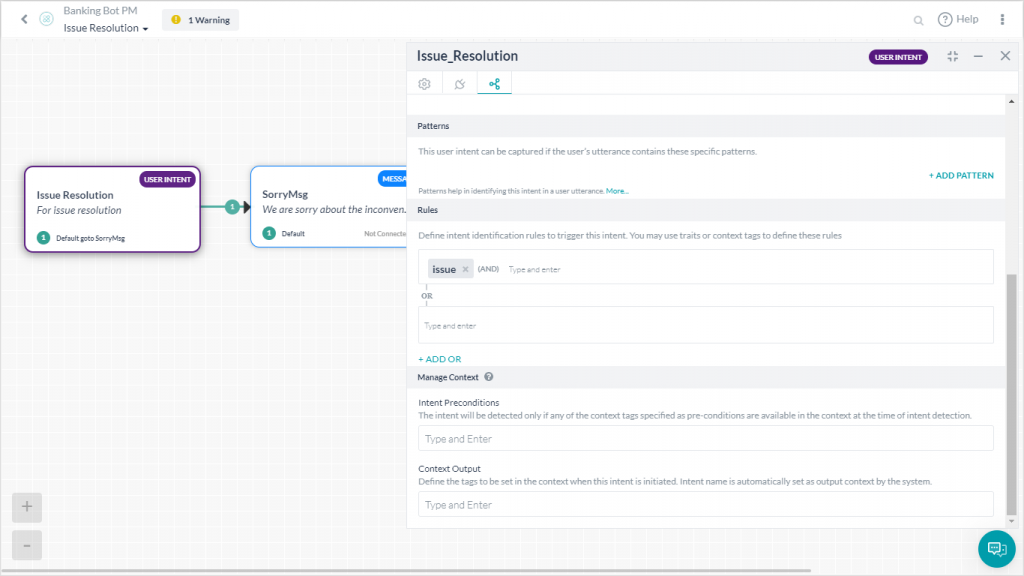This screenshot has height=576, width=1024.
Task: Open the bot chat preview bubble
Action: coord(996,549)
